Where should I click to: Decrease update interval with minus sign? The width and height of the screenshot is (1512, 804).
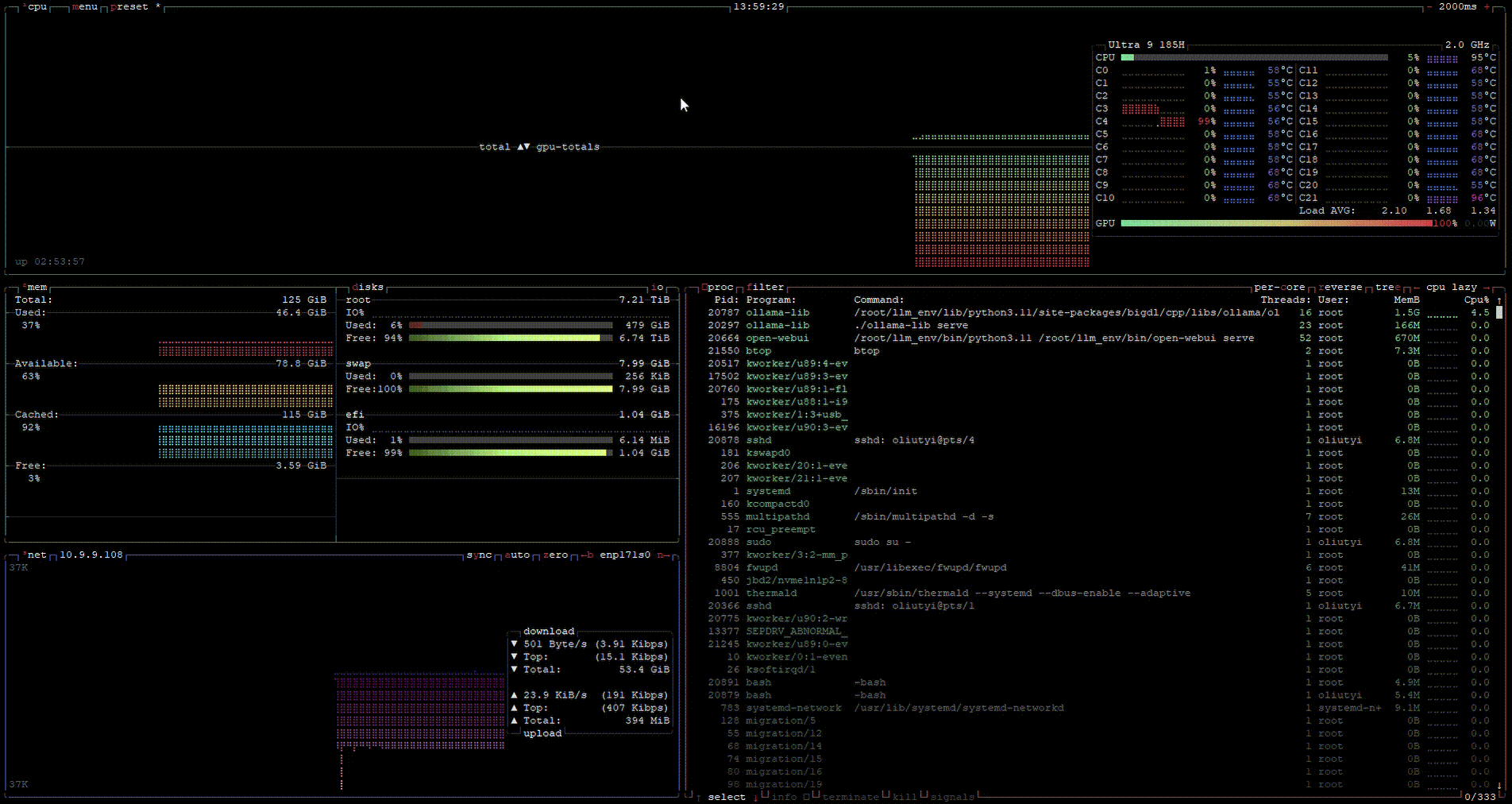(x=1429, y=7)
